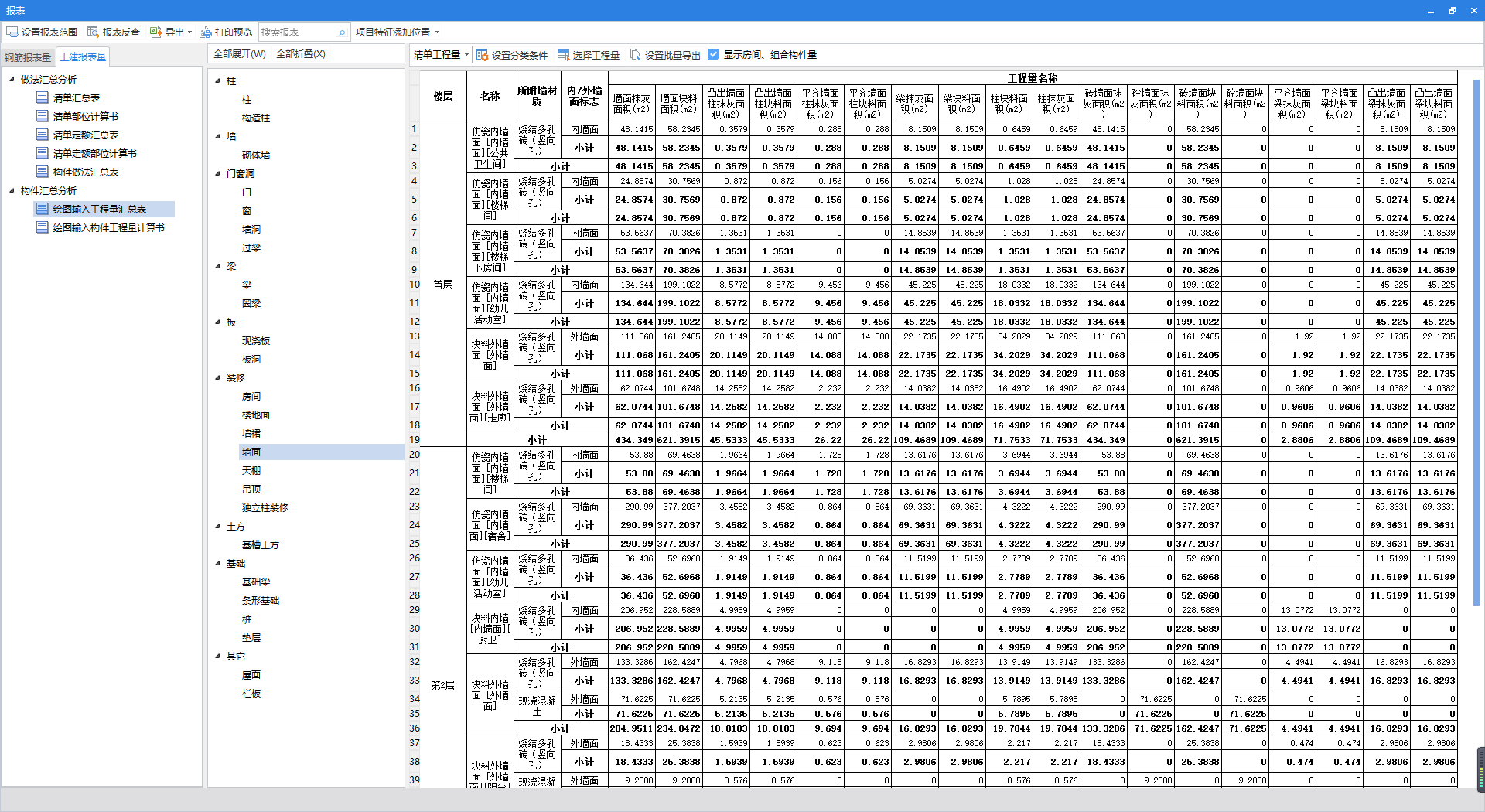
Task: Select 天棚 in component tree
Action: pyautogui.click(x=251, y=470)
